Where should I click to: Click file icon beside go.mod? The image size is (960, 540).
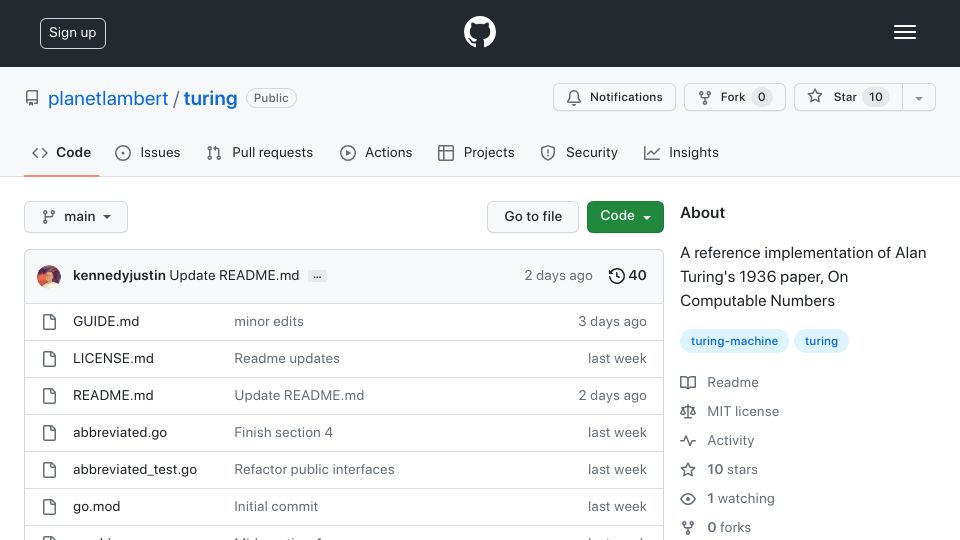click(x=50, y=507)
